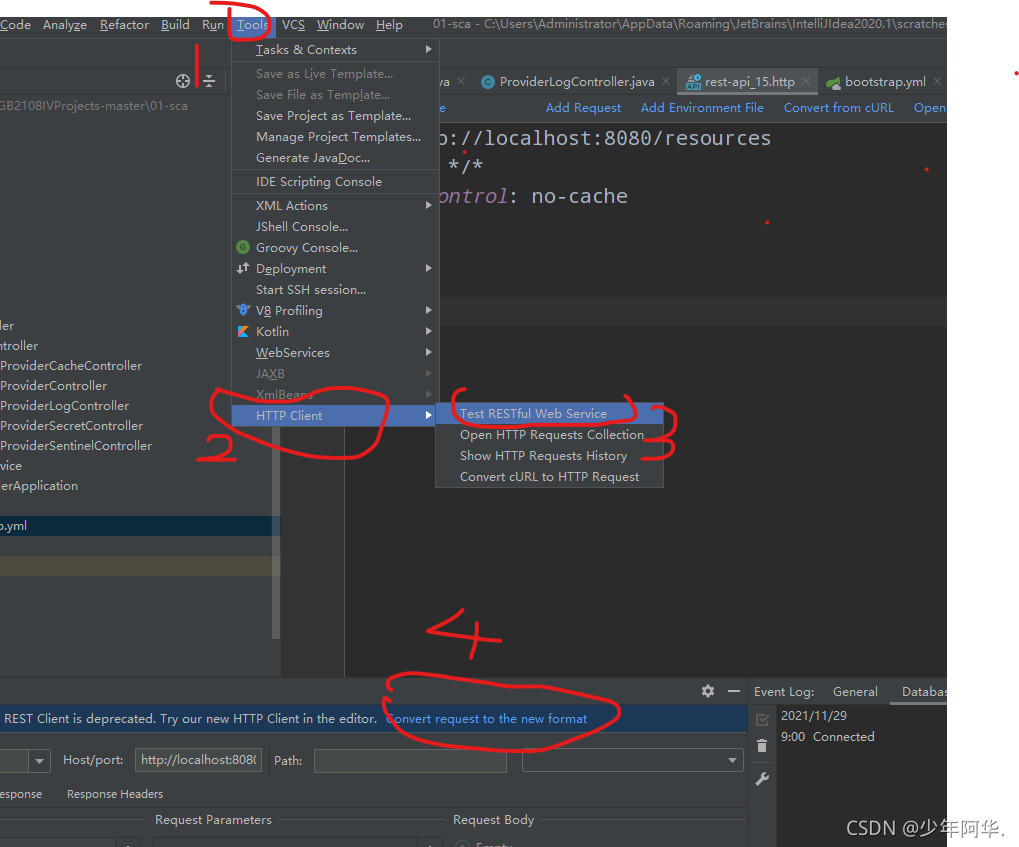The width and height of the screenshot is (1019, 847).
Task: Select ProviderCacheController in project tree
Action: click(x=71, y=365)
